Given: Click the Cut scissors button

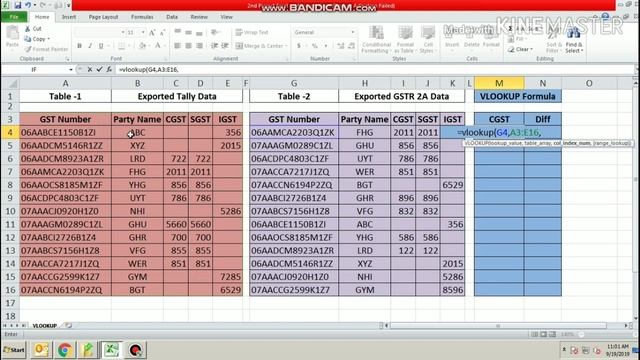Looking at the screenshot, I should pos(33,29).
